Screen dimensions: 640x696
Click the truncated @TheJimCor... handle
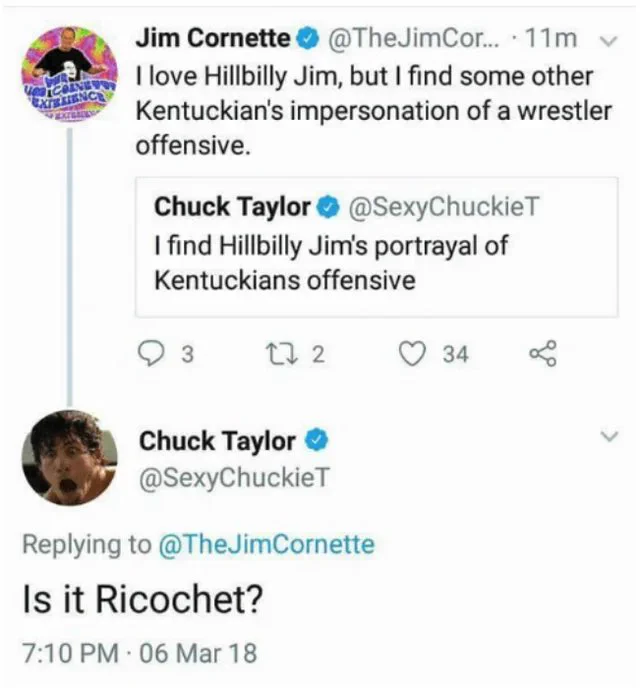click(x=414, y=39)
